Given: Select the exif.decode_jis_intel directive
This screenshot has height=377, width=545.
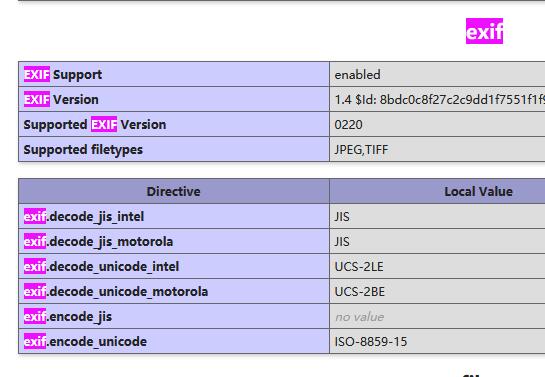Looking at the screenshot, I should [x=84, y=216].
